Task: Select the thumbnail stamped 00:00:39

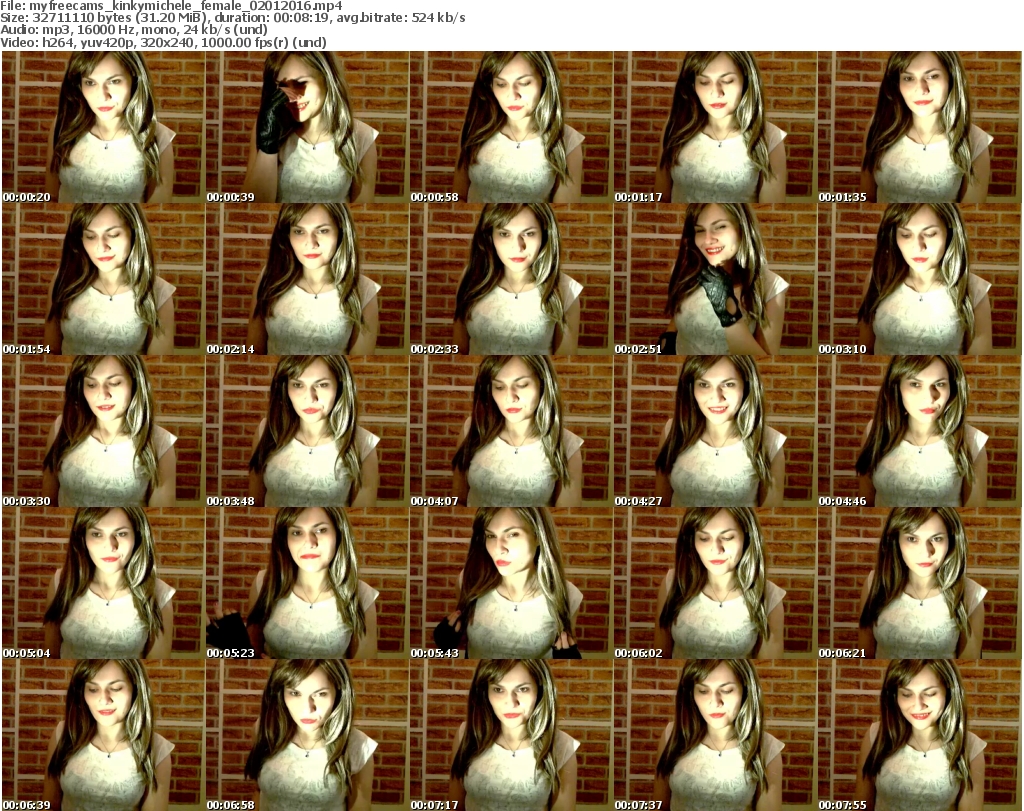Action: 308,127
